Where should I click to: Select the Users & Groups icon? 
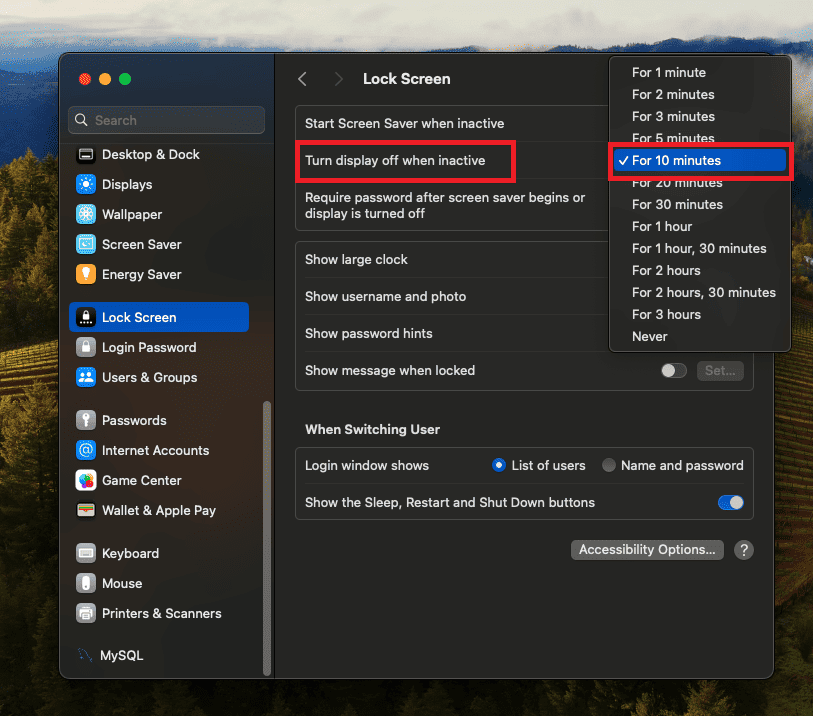[86, 377]
